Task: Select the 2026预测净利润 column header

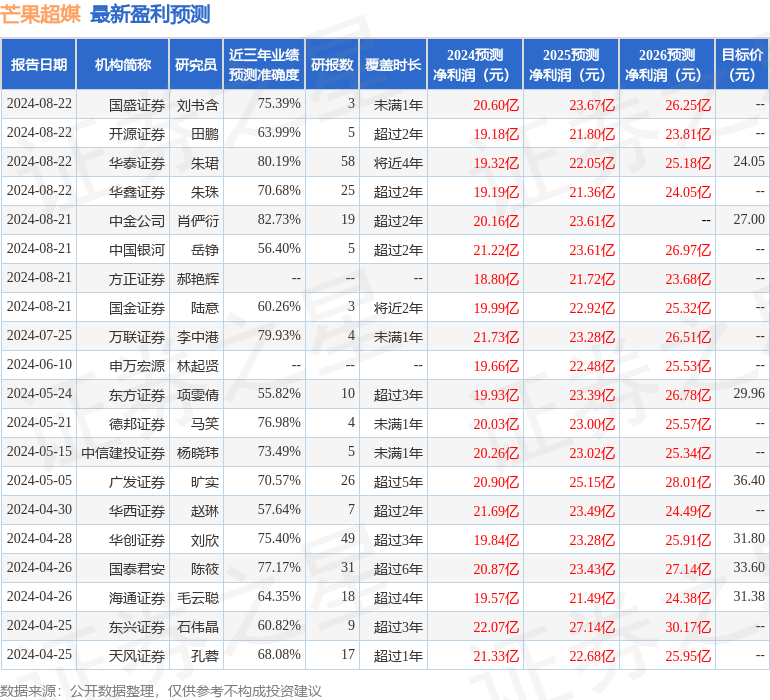Action: pos(667,65)
